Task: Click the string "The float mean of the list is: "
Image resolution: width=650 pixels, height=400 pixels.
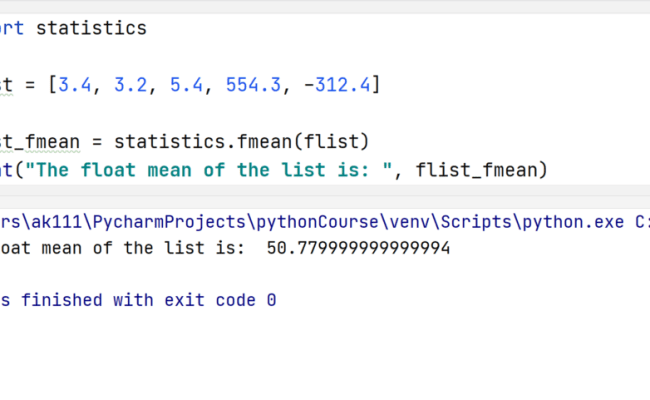Action: 209,170
